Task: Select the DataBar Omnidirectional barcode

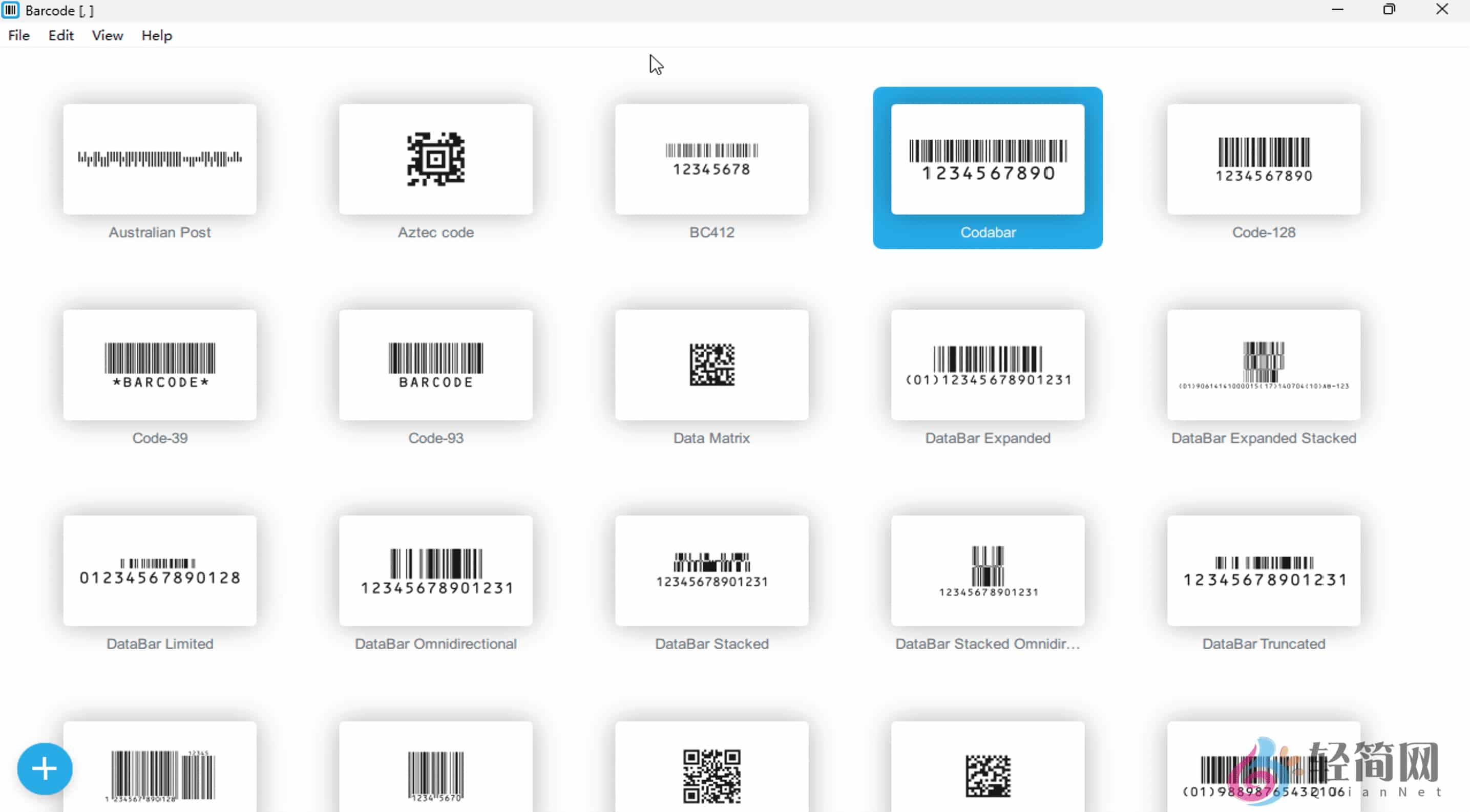Action: pyautogui.click(x=435, y=571)
